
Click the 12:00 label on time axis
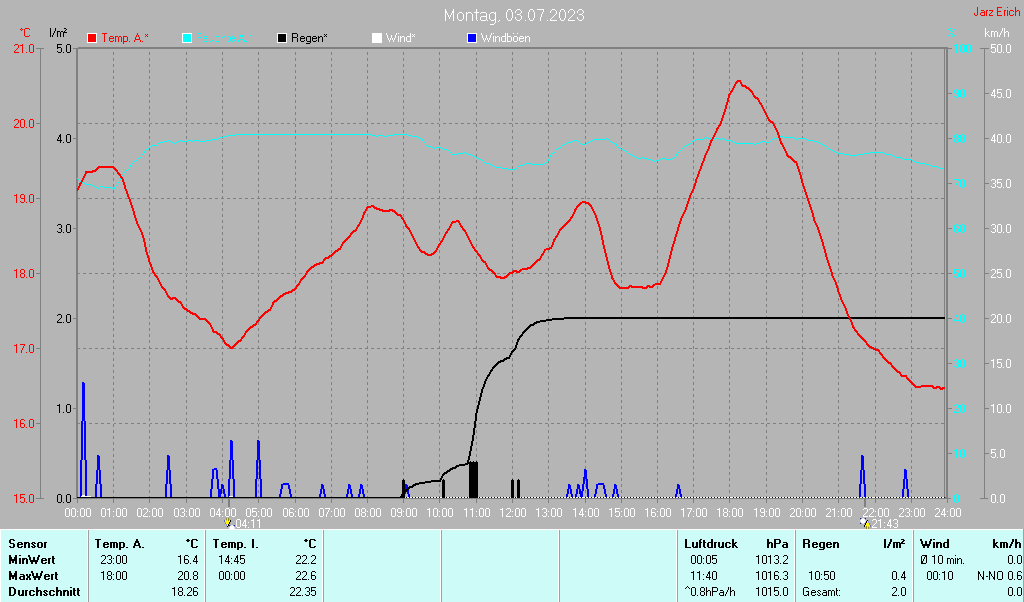[x=512, y=512]
